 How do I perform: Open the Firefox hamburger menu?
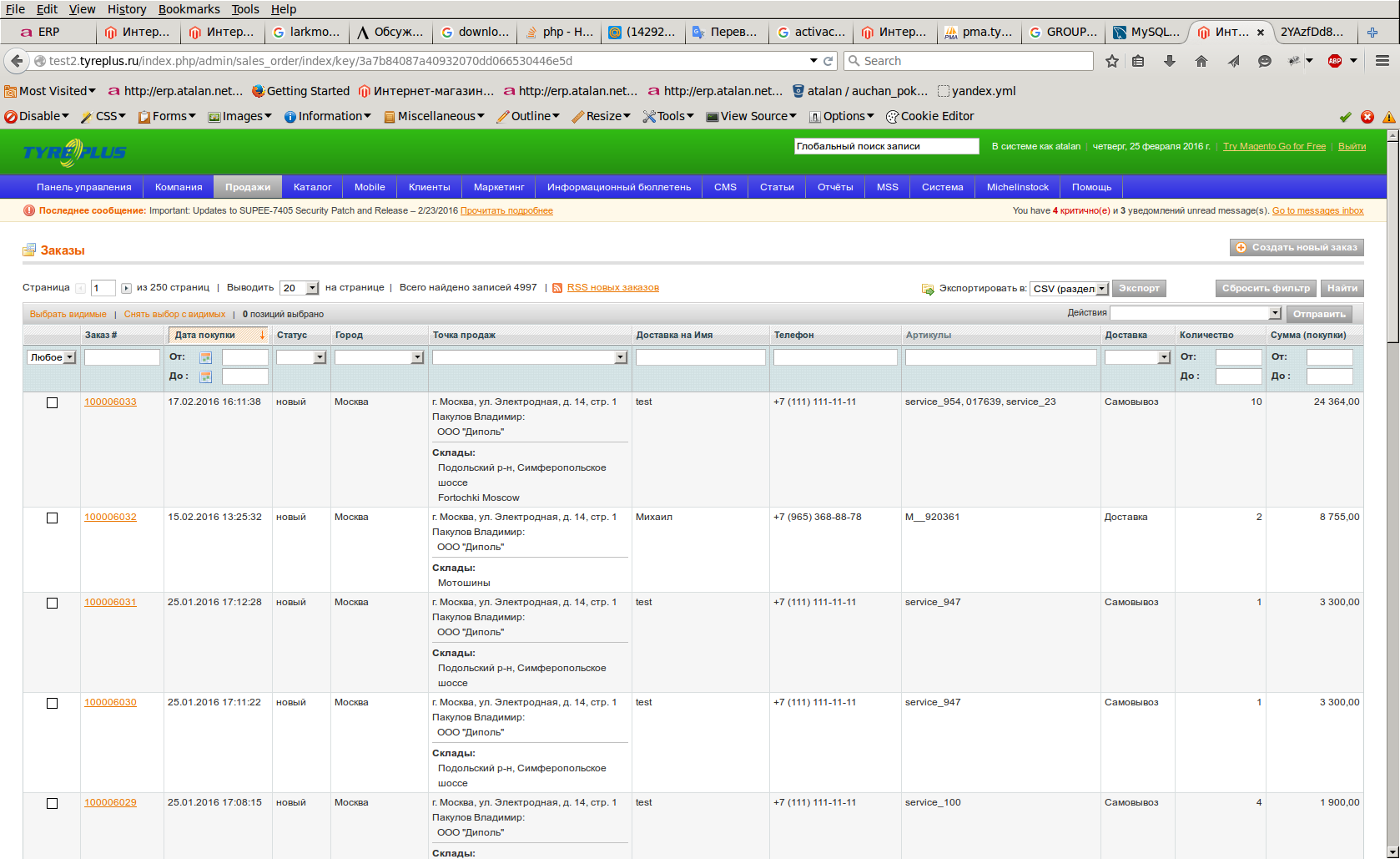tap(1382, 61)
